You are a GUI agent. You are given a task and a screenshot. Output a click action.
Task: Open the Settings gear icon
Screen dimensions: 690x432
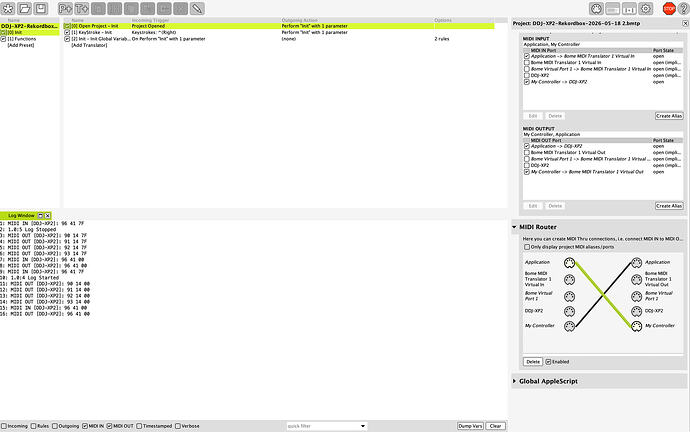646,8
